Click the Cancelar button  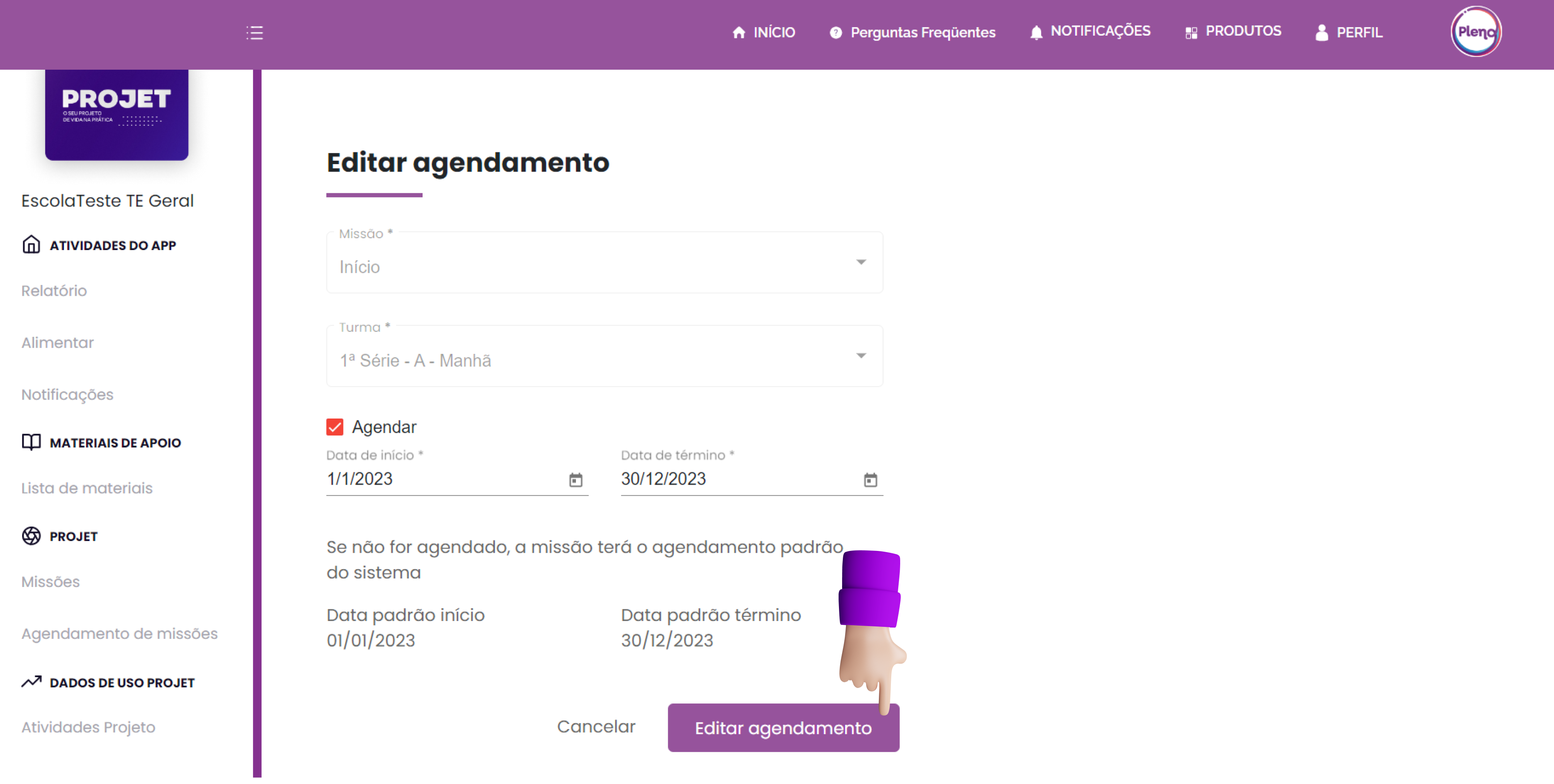(596, 727)
